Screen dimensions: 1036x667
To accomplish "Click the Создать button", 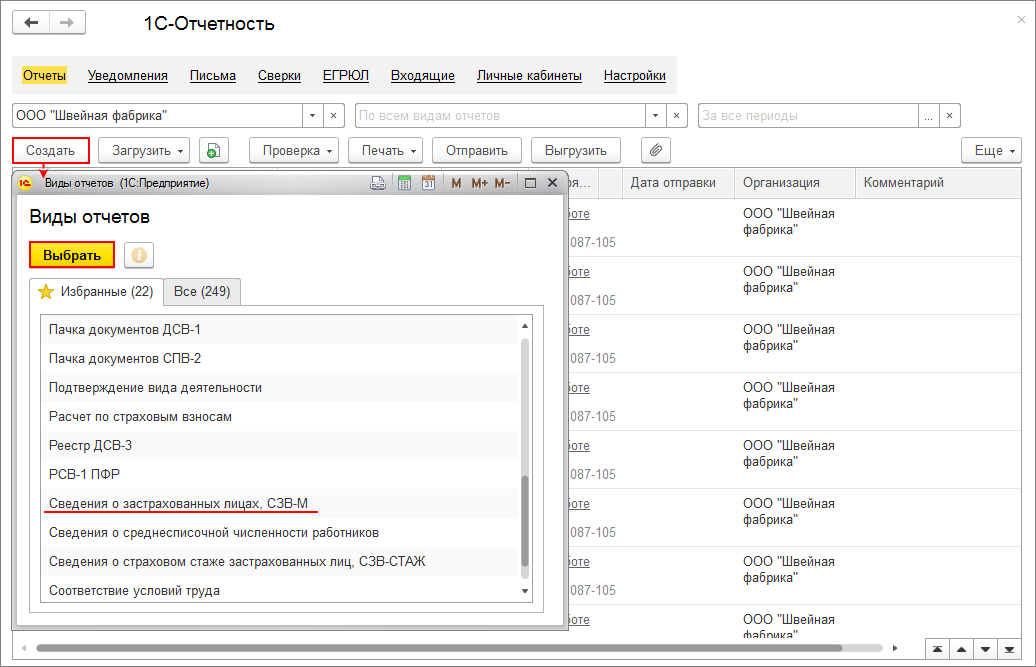I will [x=51, y=151].
